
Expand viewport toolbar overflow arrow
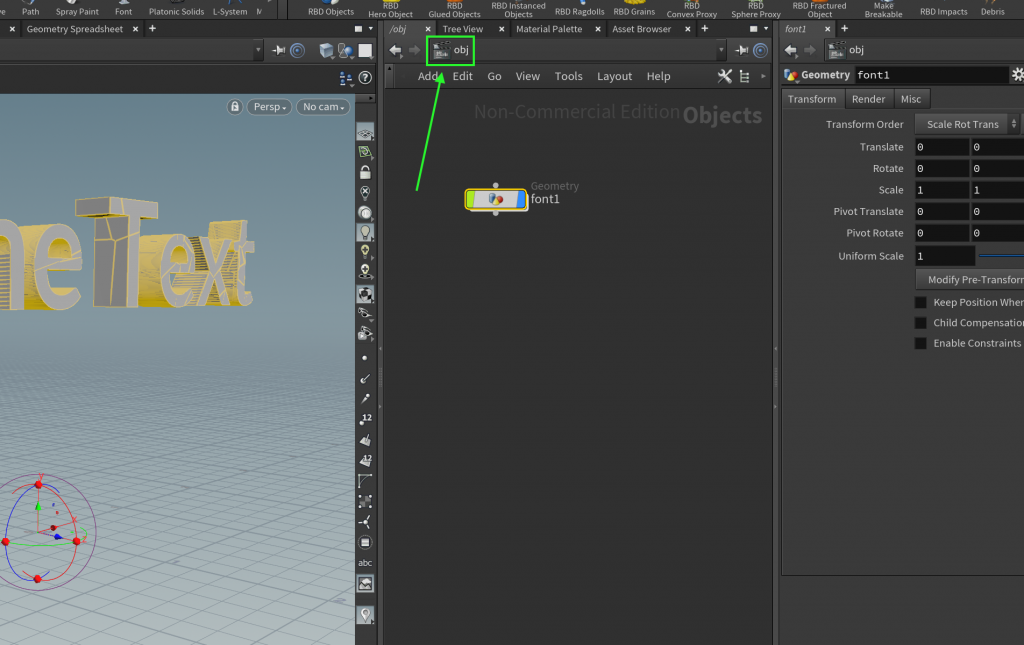[371, 98]
